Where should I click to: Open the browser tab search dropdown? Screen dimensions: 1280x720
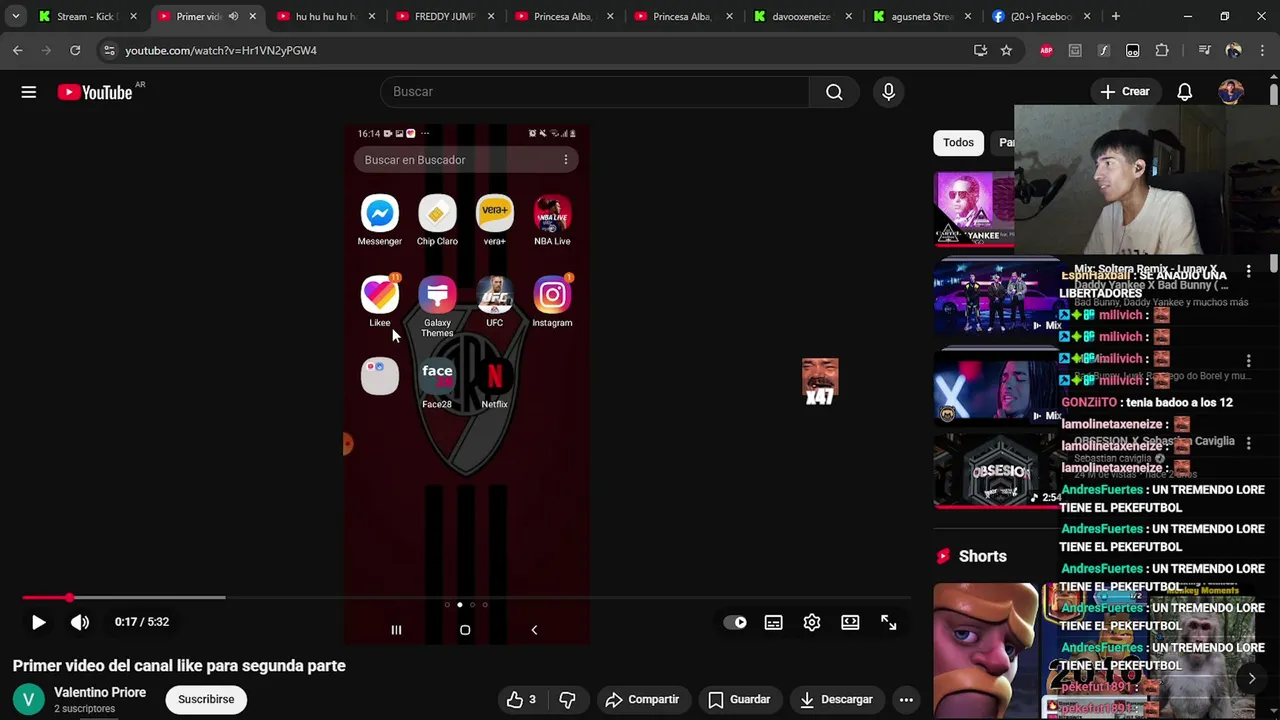[15, 16]
